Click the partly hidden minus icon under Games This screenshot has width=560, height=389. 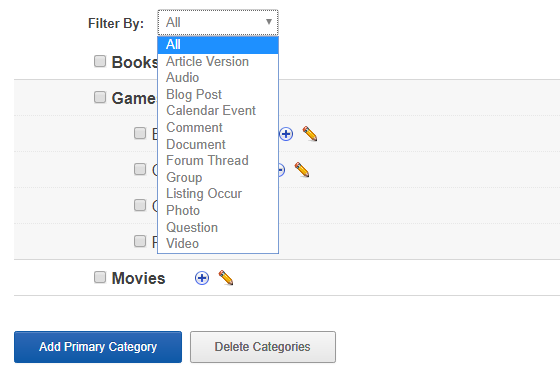pyautogui.click(x=281, y=170)
